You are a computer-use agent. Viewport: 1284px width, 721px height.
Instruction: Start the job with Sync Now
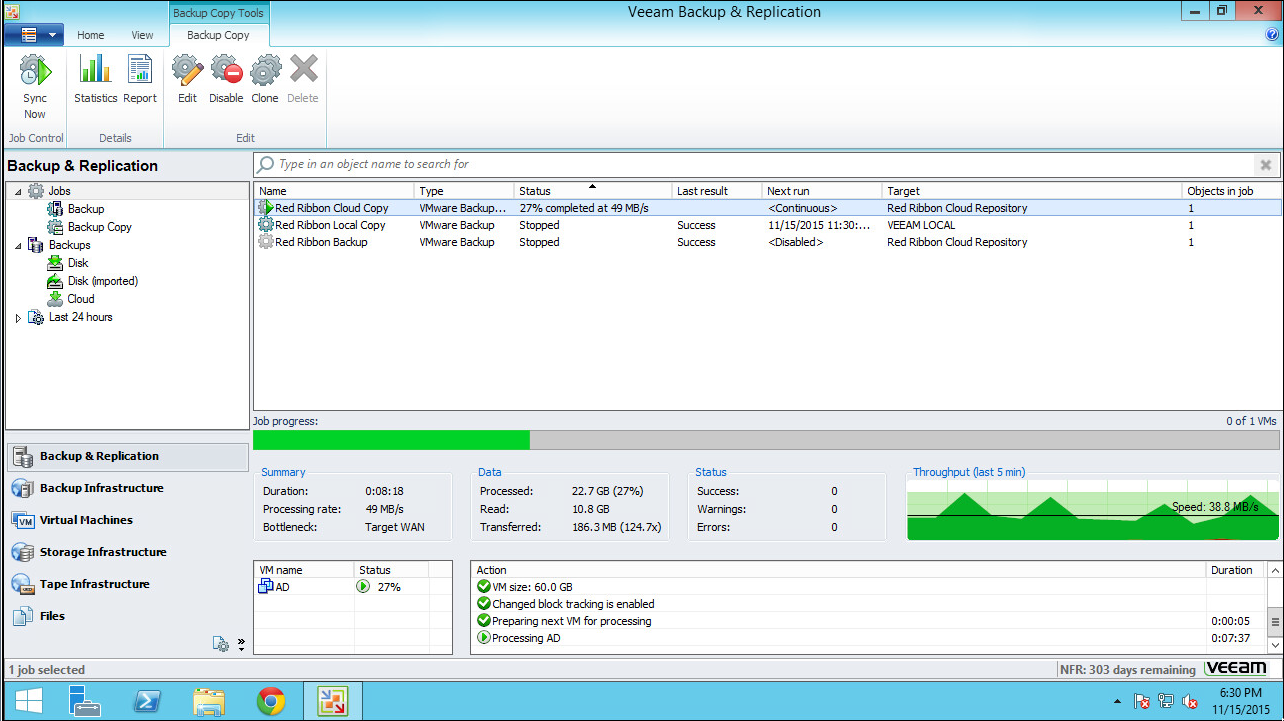pyautogui.click(x=35, y=87)
